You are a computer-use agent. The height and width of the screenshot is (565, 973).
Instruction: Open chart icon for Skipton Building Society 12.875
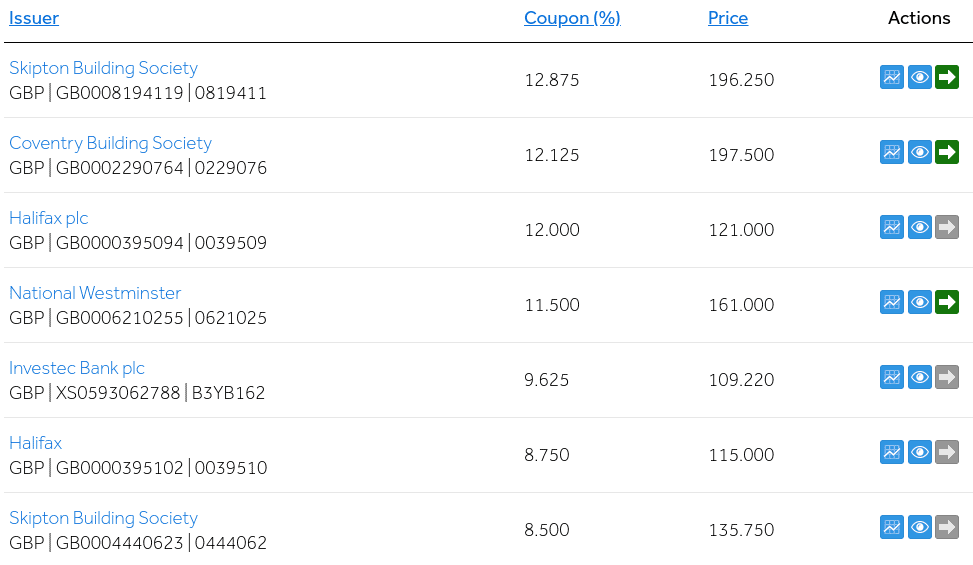click(x=892, y=78)
